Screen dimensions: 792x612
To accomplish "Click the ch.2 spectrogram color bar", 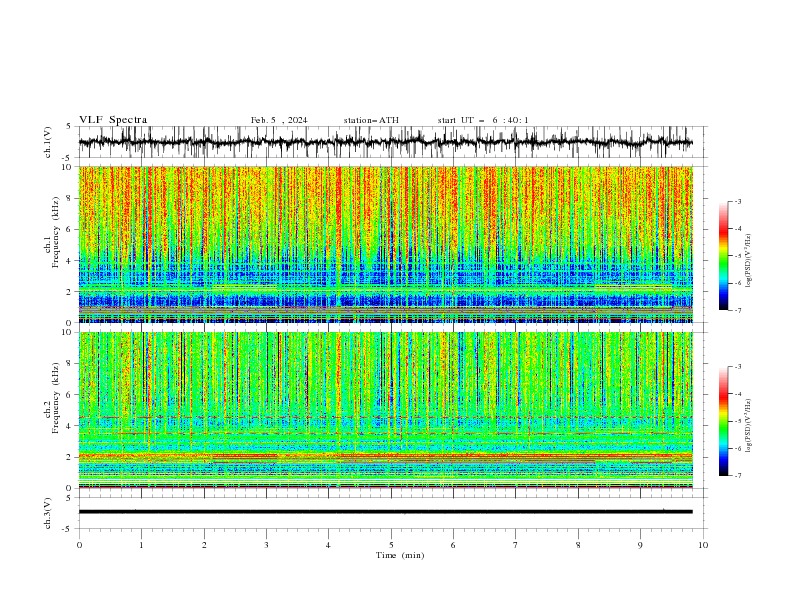I will click(724, 421).
